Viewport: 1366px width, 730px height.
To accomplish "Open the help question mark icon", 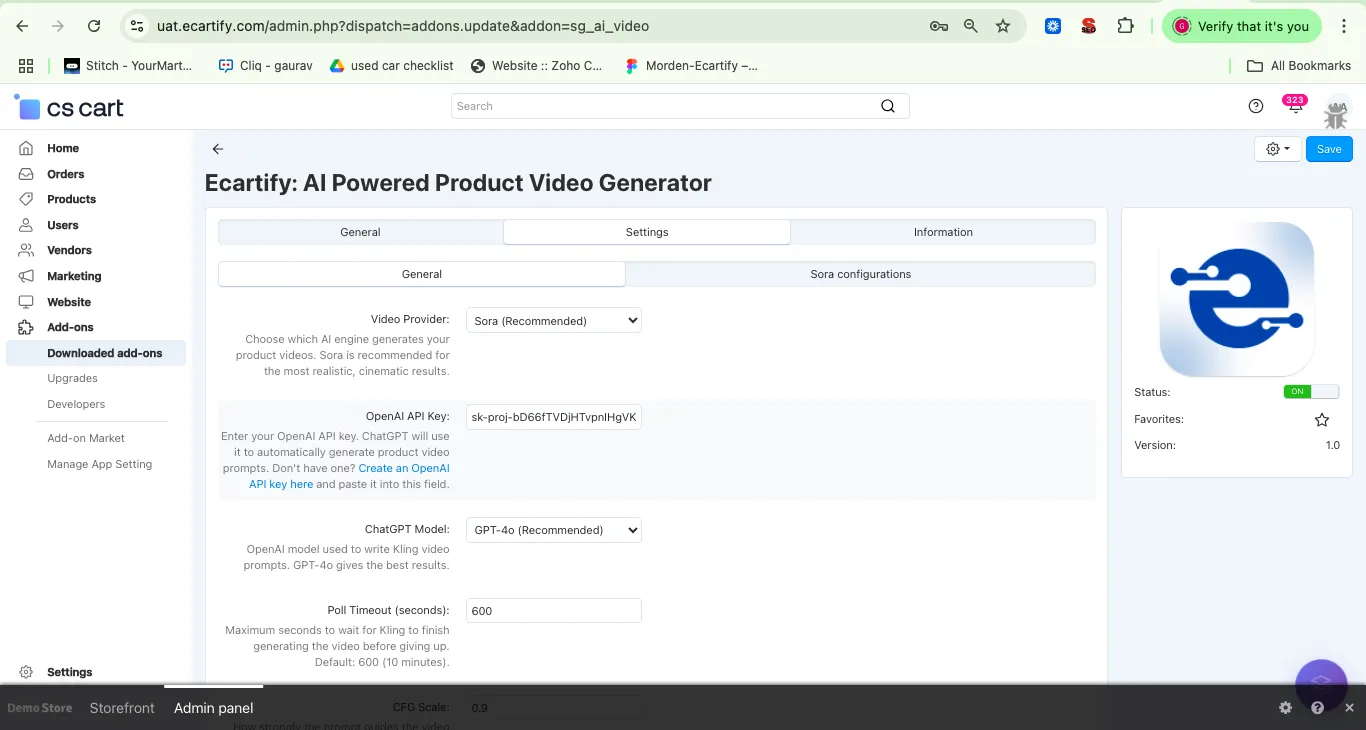I will 1256,106.
